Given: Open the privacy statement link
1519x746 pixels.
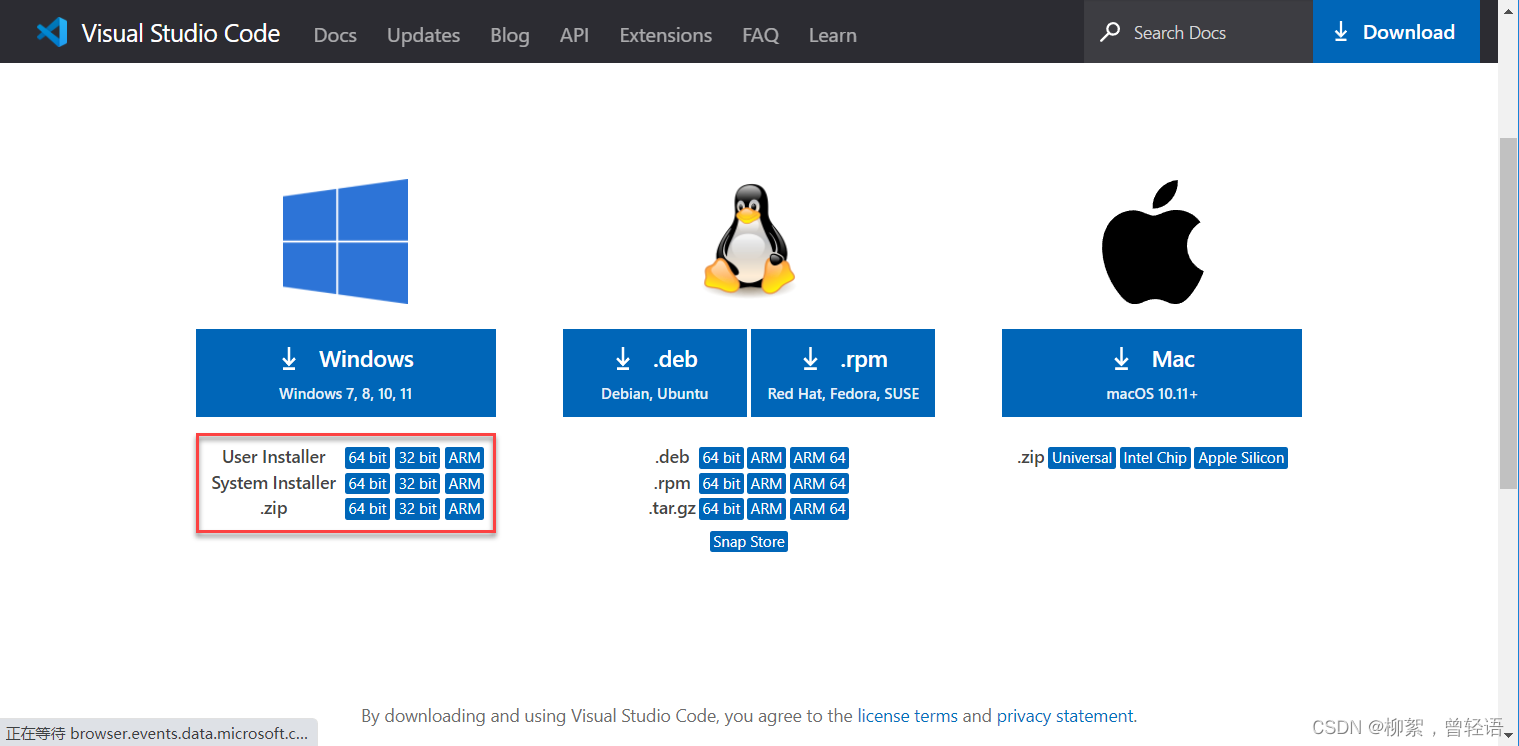Looking at the screenshot, I should point(1065,716).
